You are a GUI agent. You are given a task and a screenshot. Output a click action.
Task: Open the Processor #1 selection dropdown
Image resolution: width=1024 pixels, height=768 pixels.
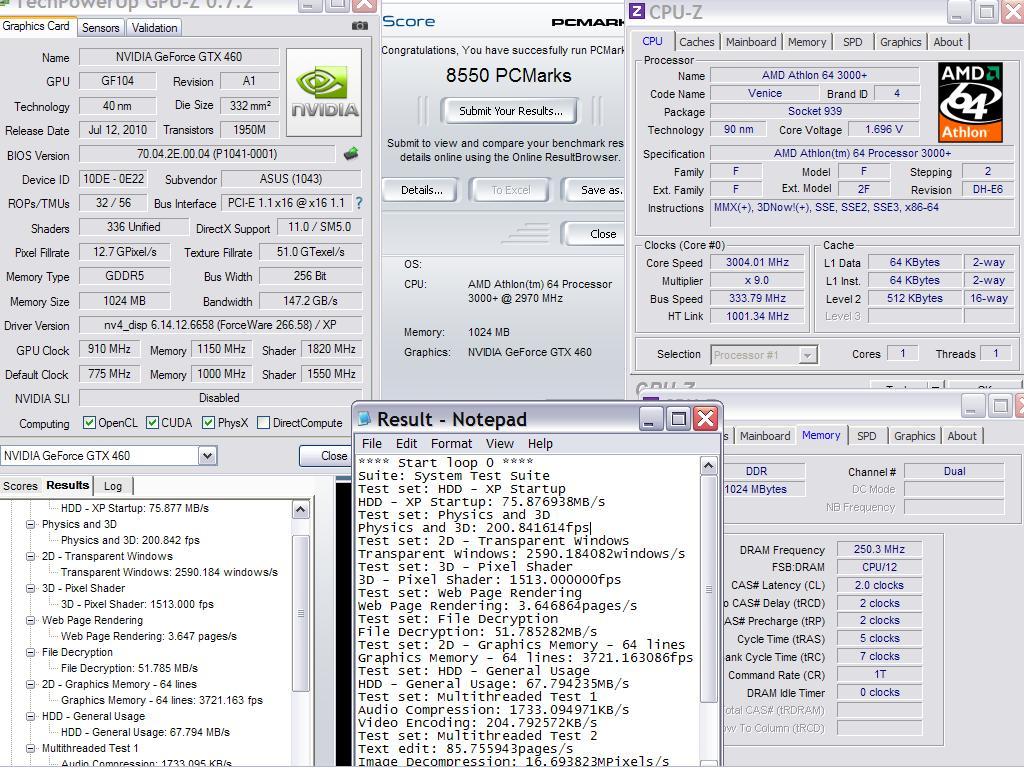click(x=808, y=355)
